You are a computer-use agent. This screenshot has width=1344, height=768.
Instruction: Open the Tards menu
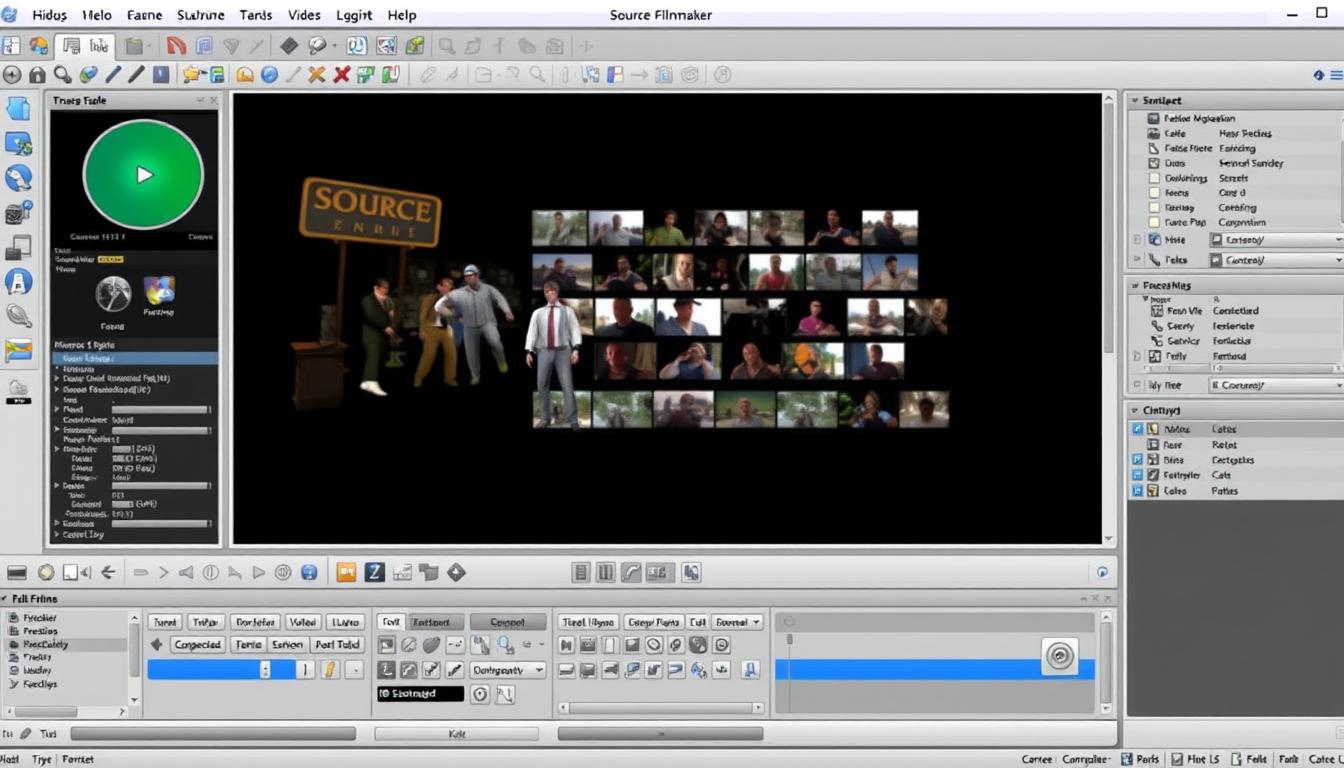click(x=256, y=15)
